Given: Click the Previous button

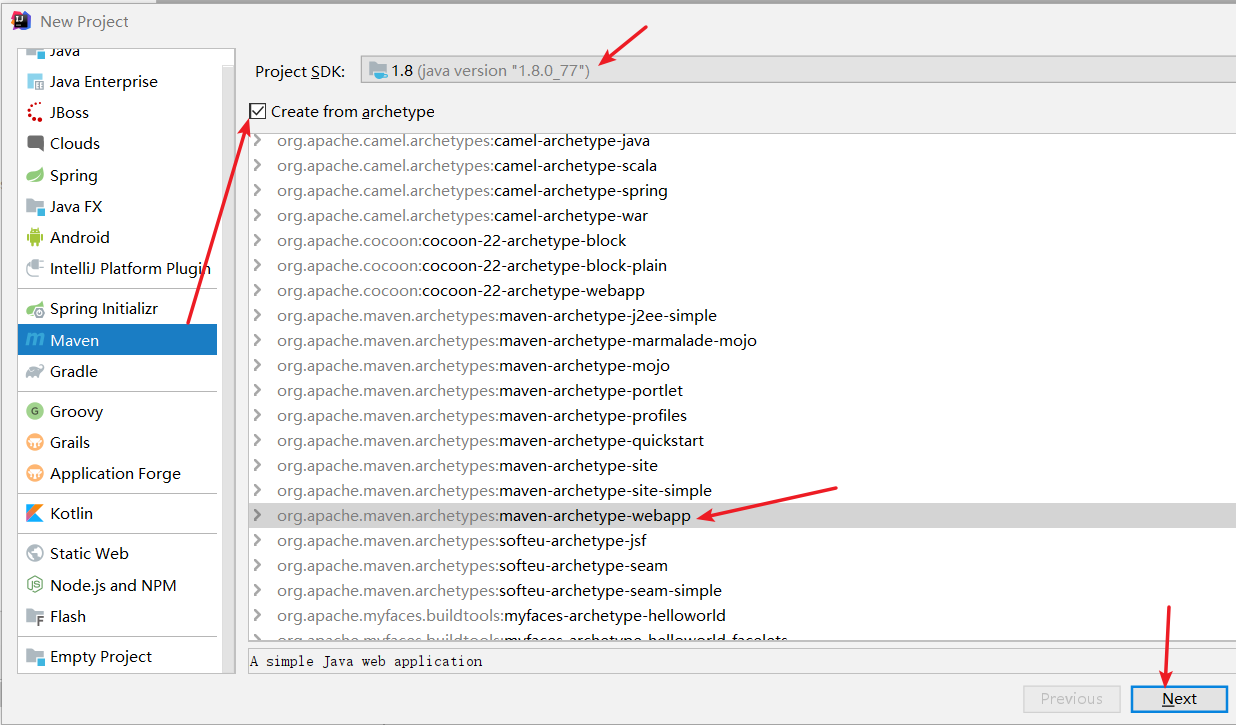Looking at the screenshot, I should click(x=1071, y=699).
